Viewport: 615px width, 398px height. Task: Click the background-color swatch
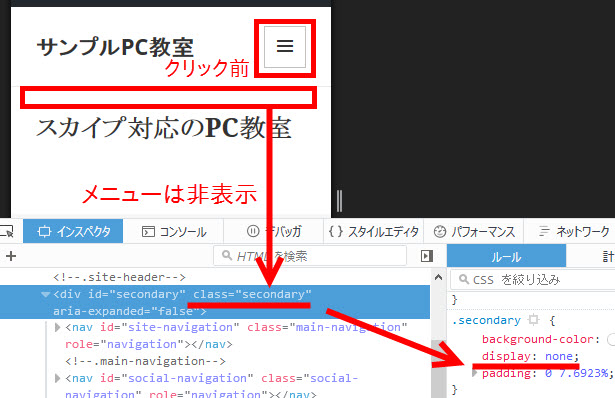point(611,339)
